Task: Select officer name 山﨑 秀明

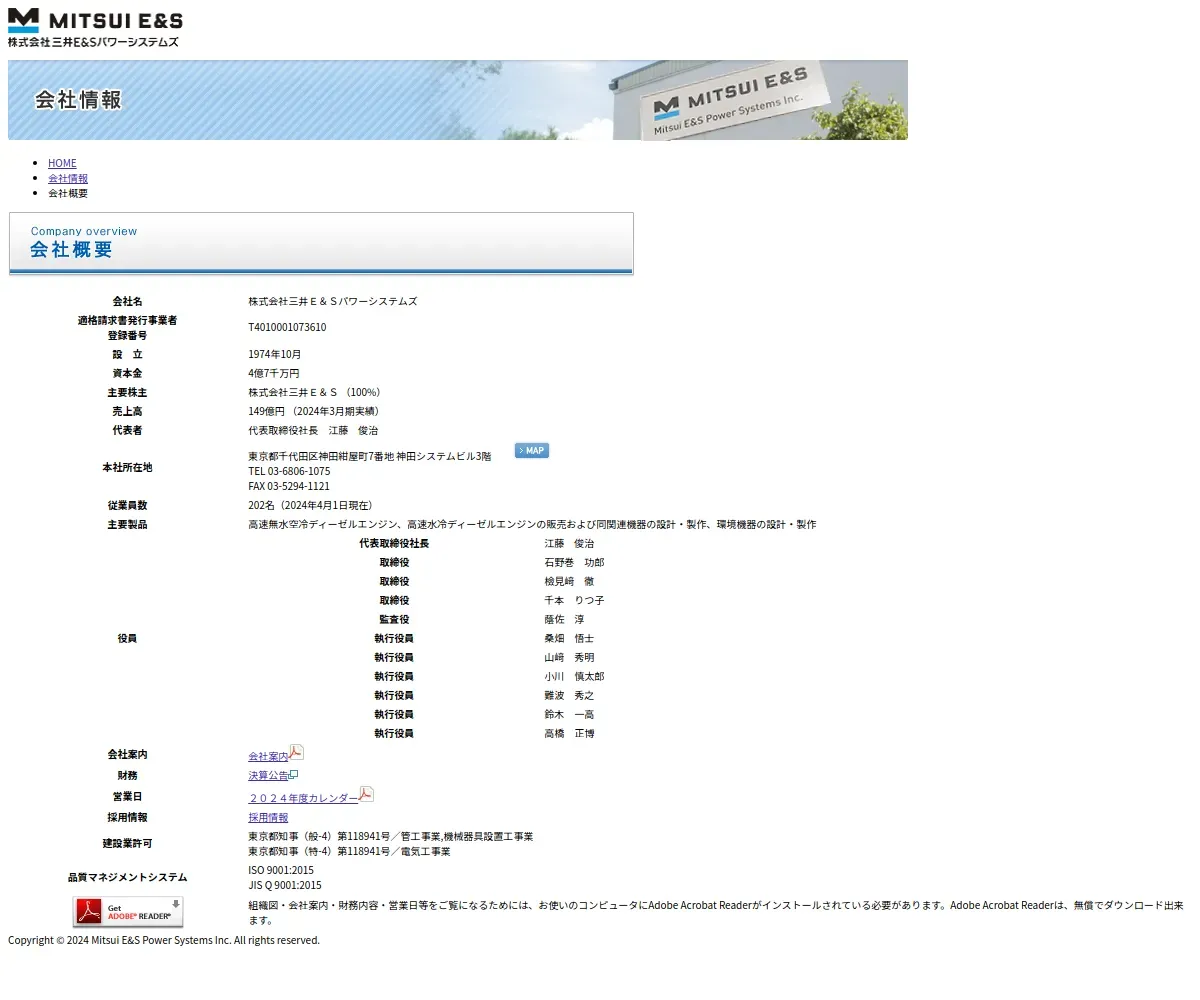Action: [x=569, y=657]
